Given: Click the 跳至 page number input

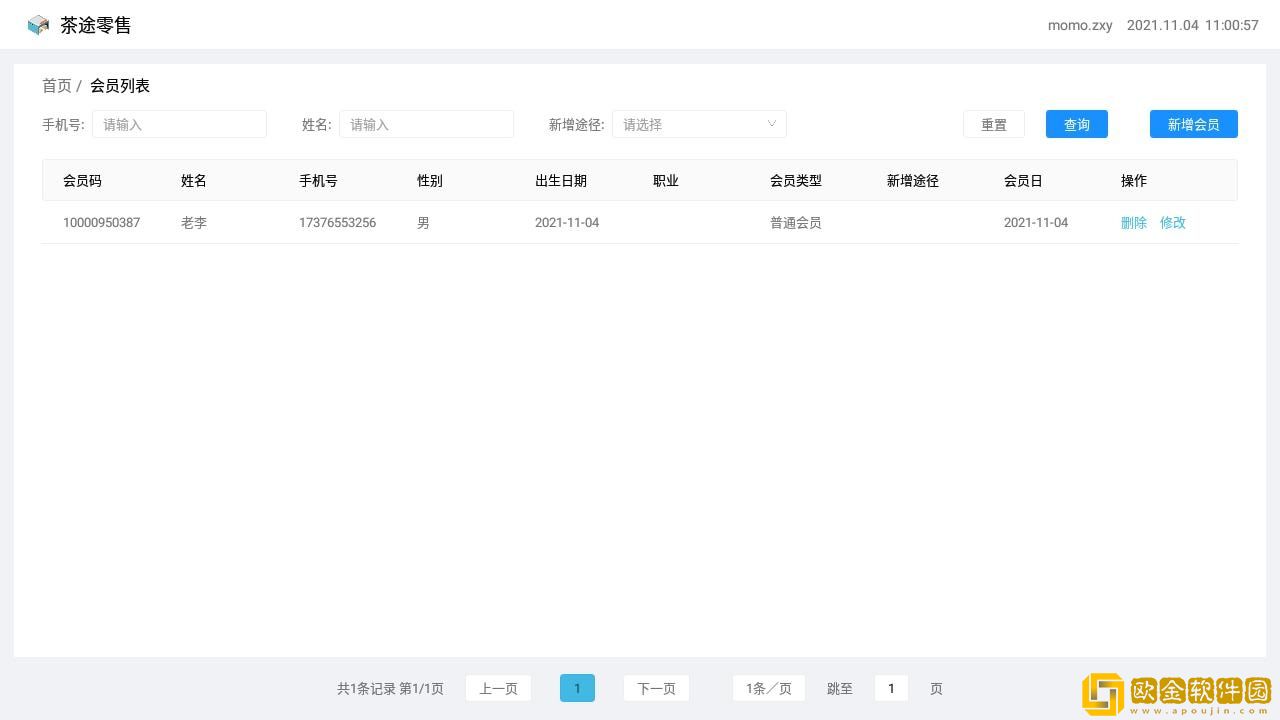Looking at the screenshot, I should pos(891,688).
